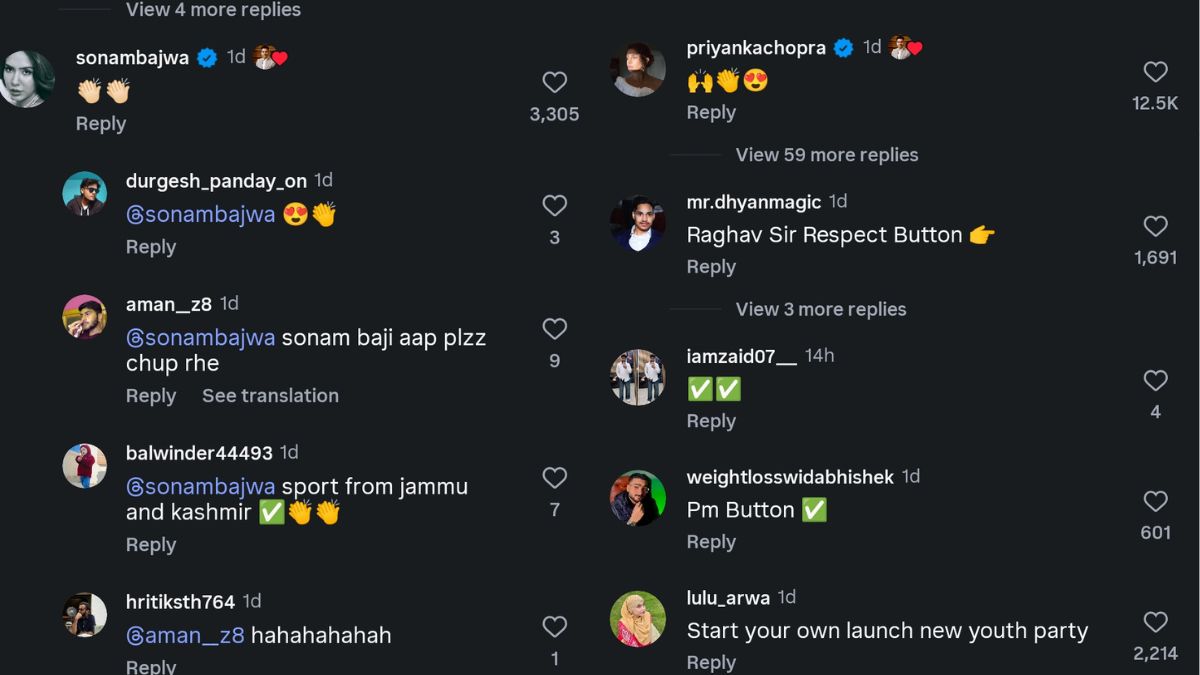Expand 'View 4 more replies' thread
This screenshot has height=675, width=1200.
[213, 10]
